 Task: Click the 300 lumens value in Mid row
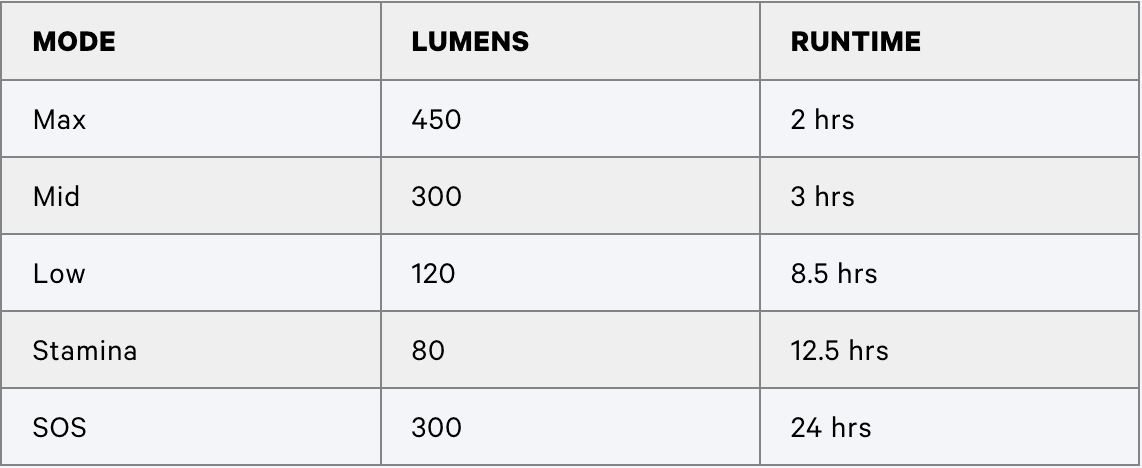436,197
